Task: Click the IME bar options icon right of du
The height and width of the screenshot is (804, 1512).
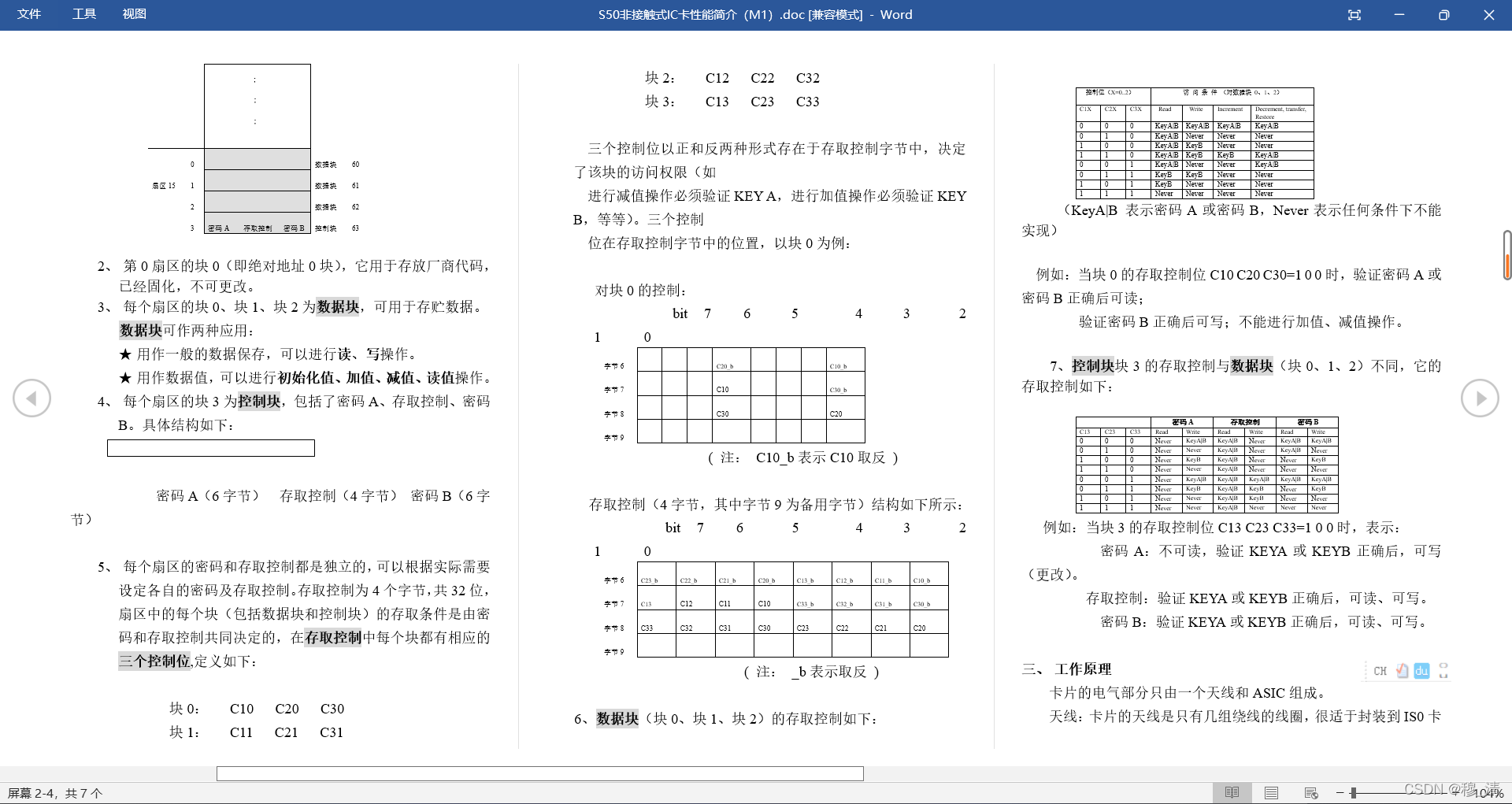Action: 1443,671
